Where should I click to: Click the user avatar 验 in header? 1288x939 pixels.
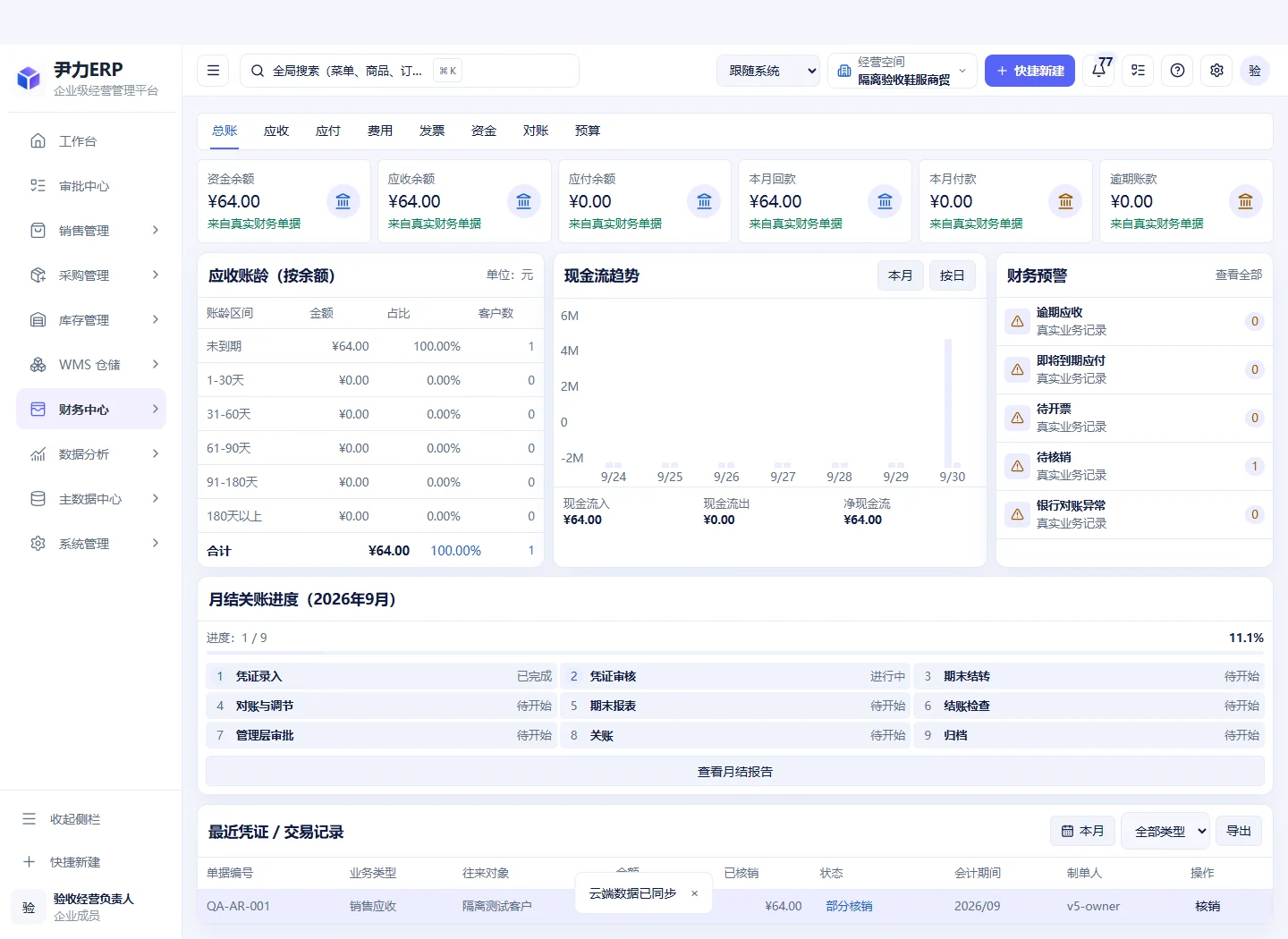[1255, 71]
